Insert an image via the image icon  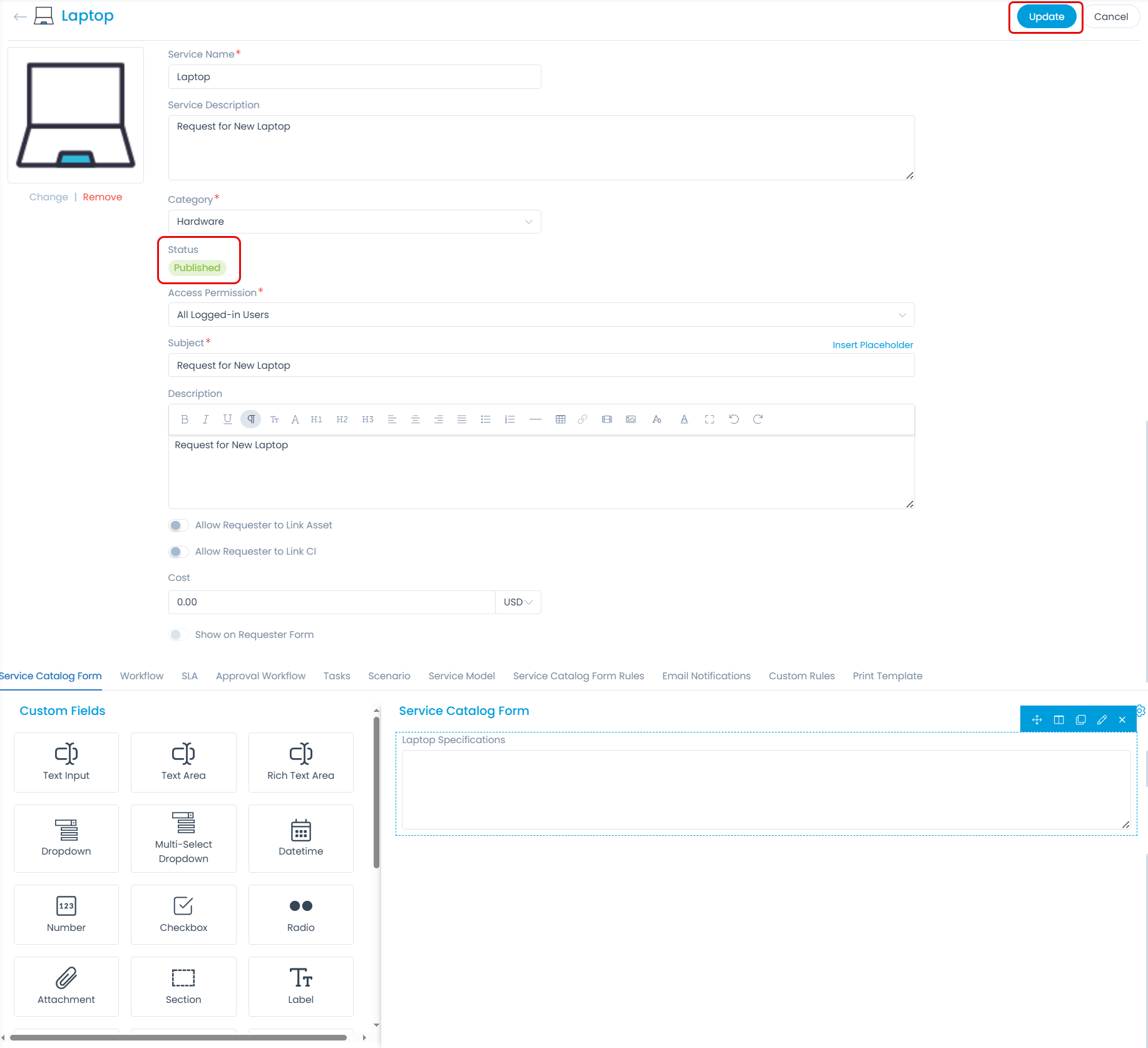point(631,419)
